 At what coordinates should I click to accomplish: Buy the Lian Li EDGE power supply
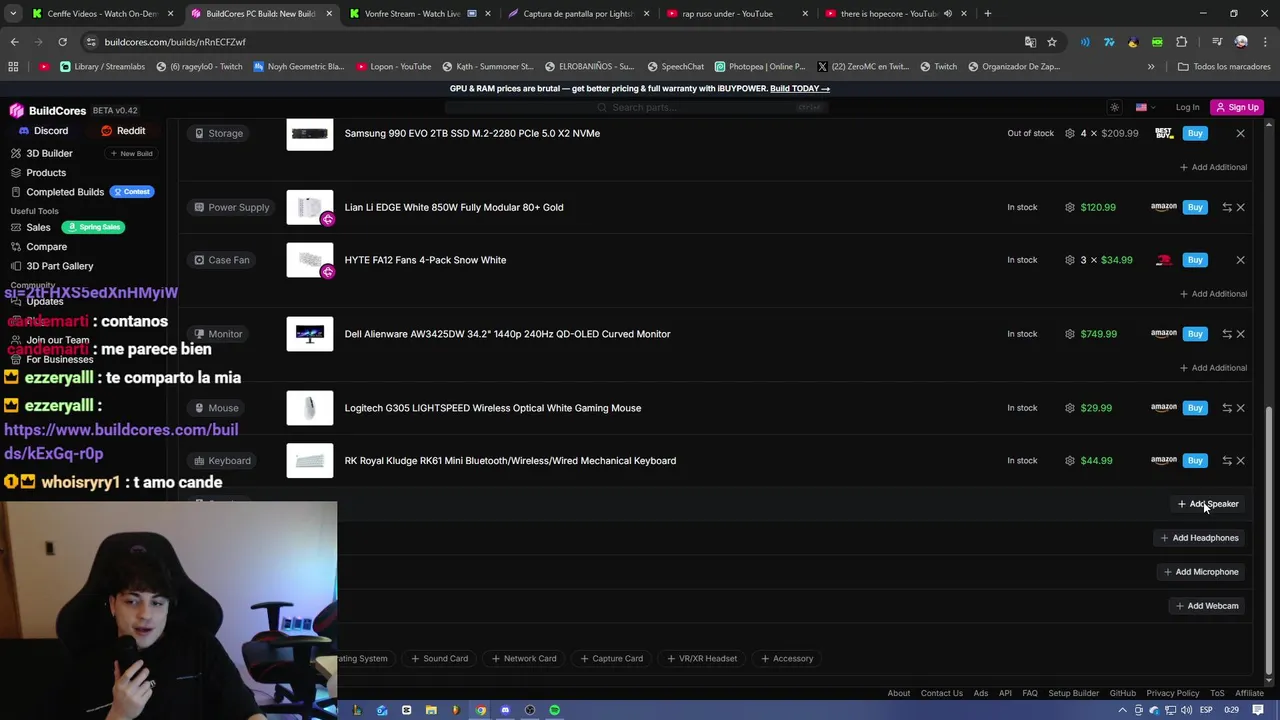(x=1195, y=207)
